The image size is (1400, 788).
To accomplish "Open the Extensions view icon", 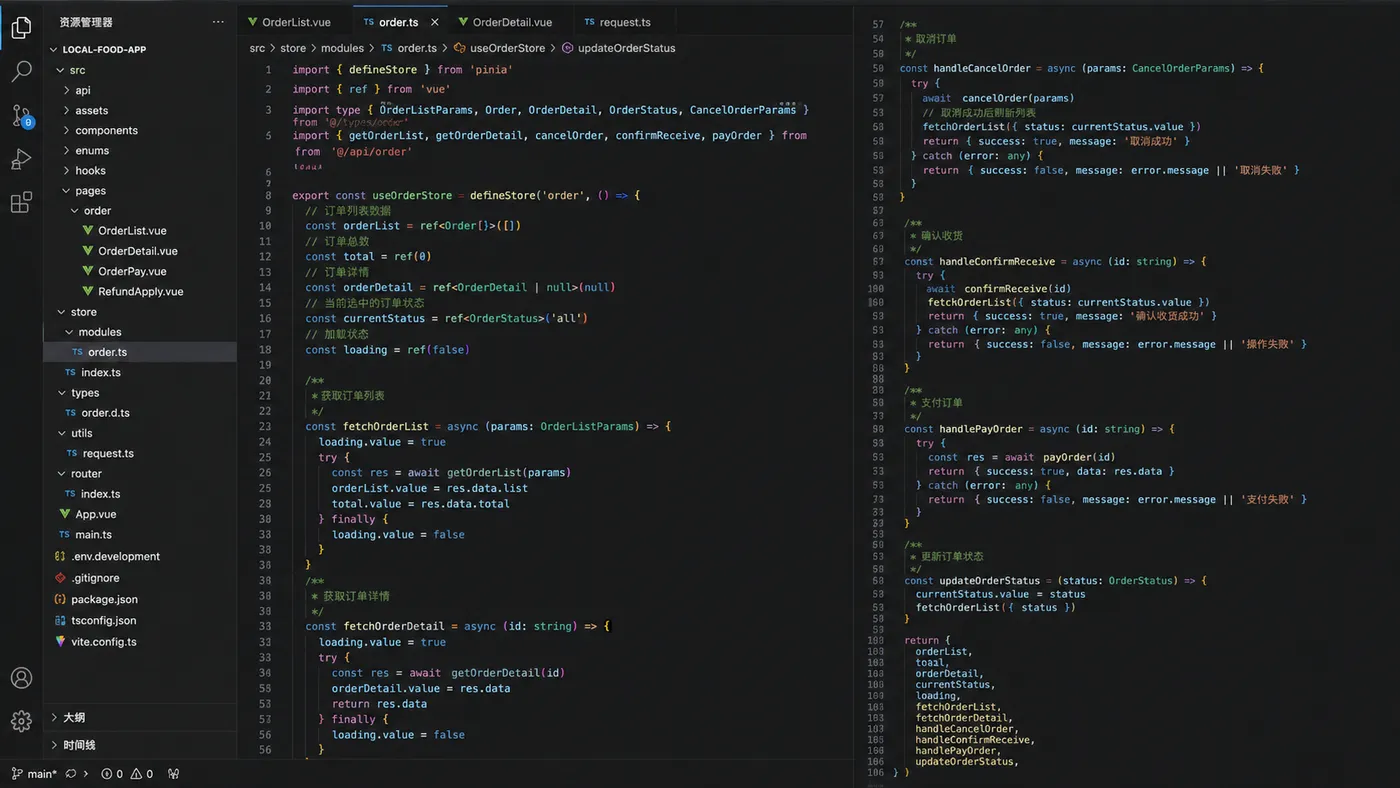I will coord(21,203).
